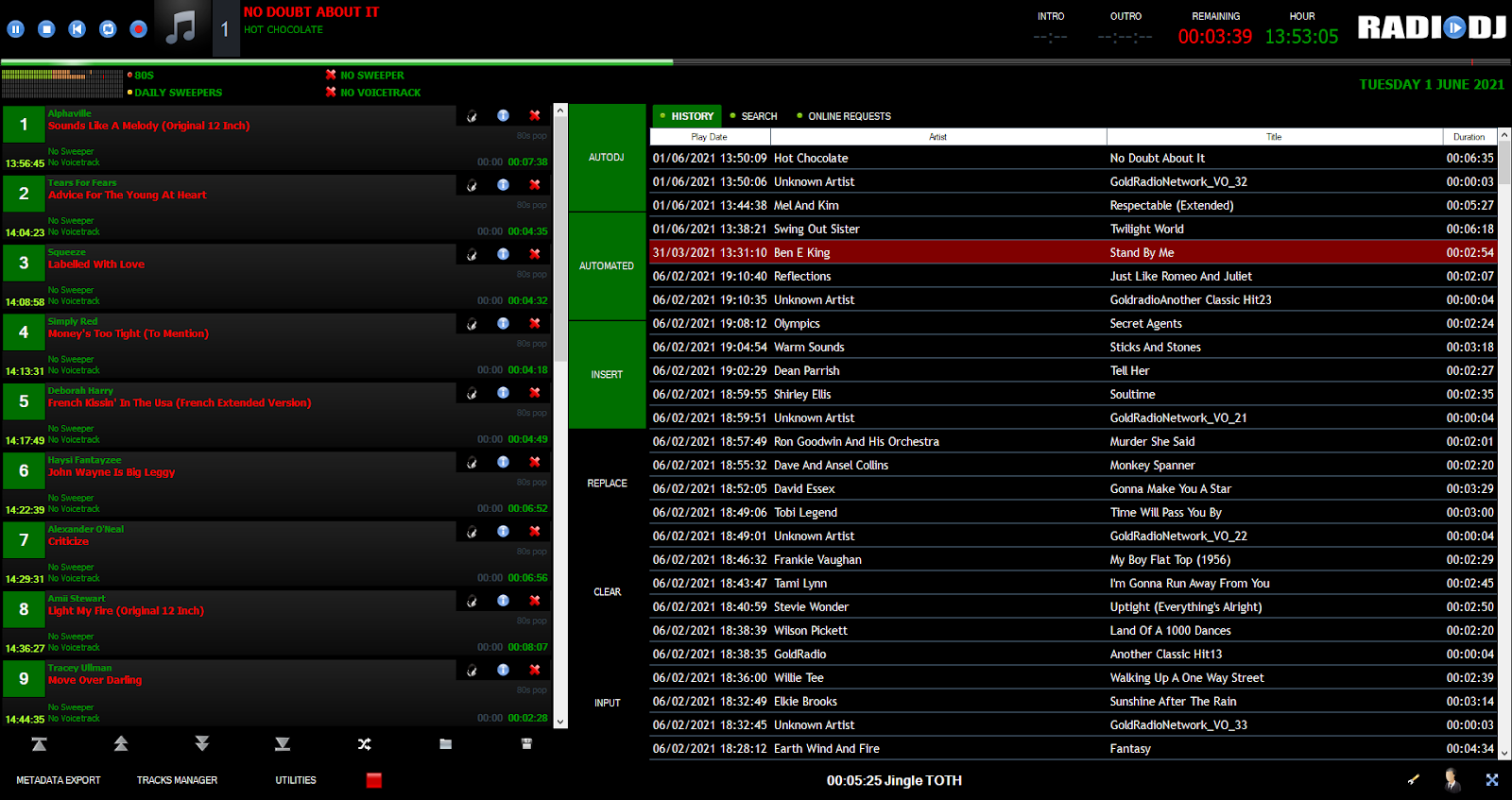The height and width of the screenshot is (800, 1512).
Task: Switch to the SEARCH tab
Action: pos(754,116)
